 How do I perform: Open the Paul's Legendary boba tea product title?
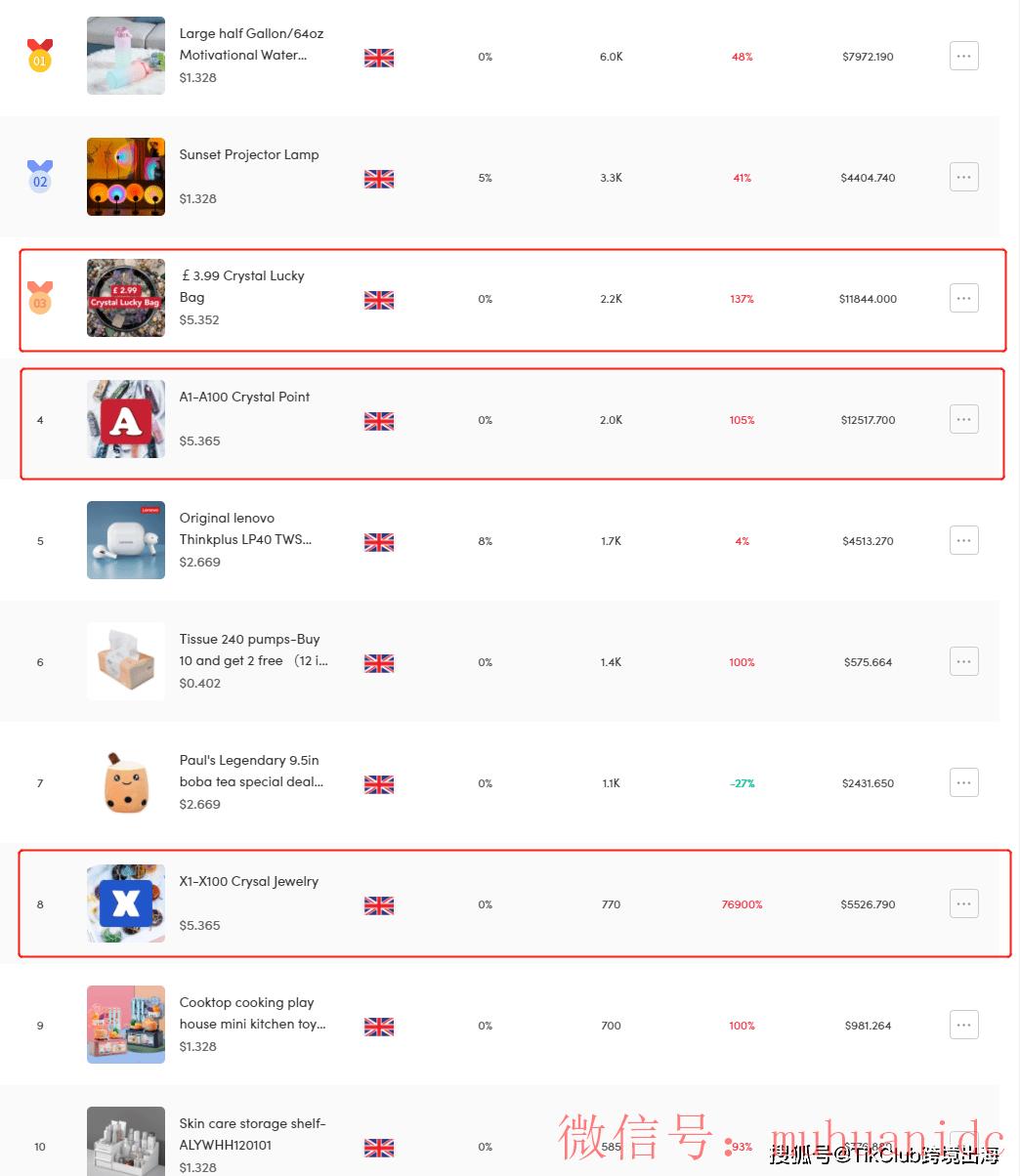251,771
